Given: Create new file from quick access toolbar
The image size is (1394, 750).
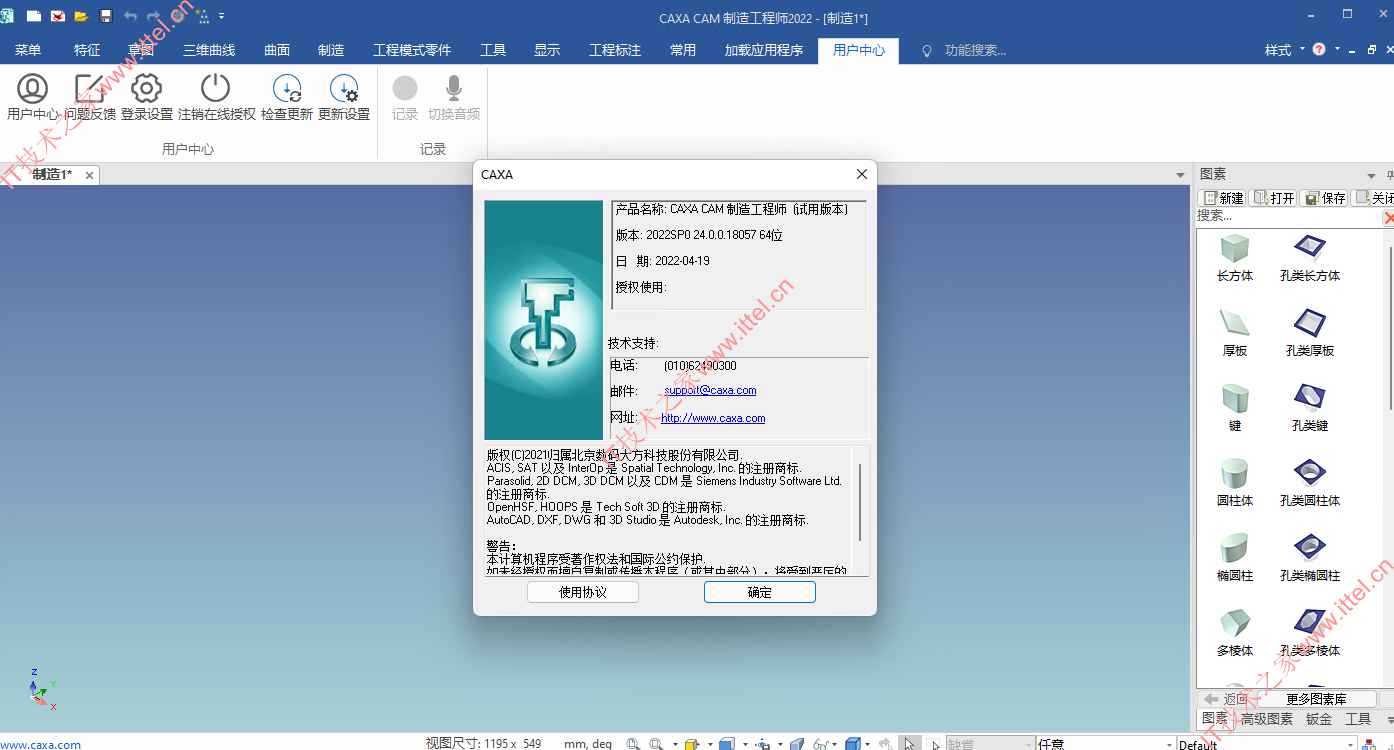Looking at the screenshot, I should pos(34,16).
